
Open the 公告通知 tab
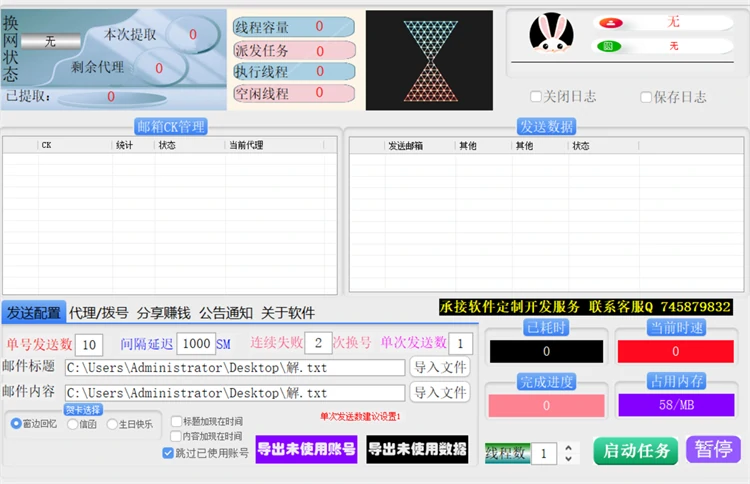(226, 313)
